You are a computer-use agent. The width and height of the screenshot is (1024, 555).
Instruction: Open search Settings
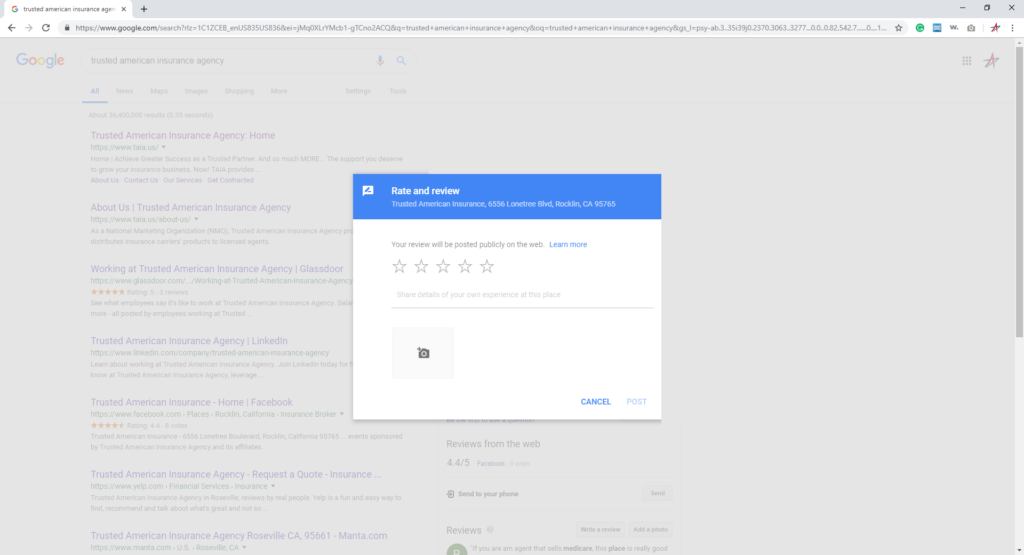(x=358, y=91)
